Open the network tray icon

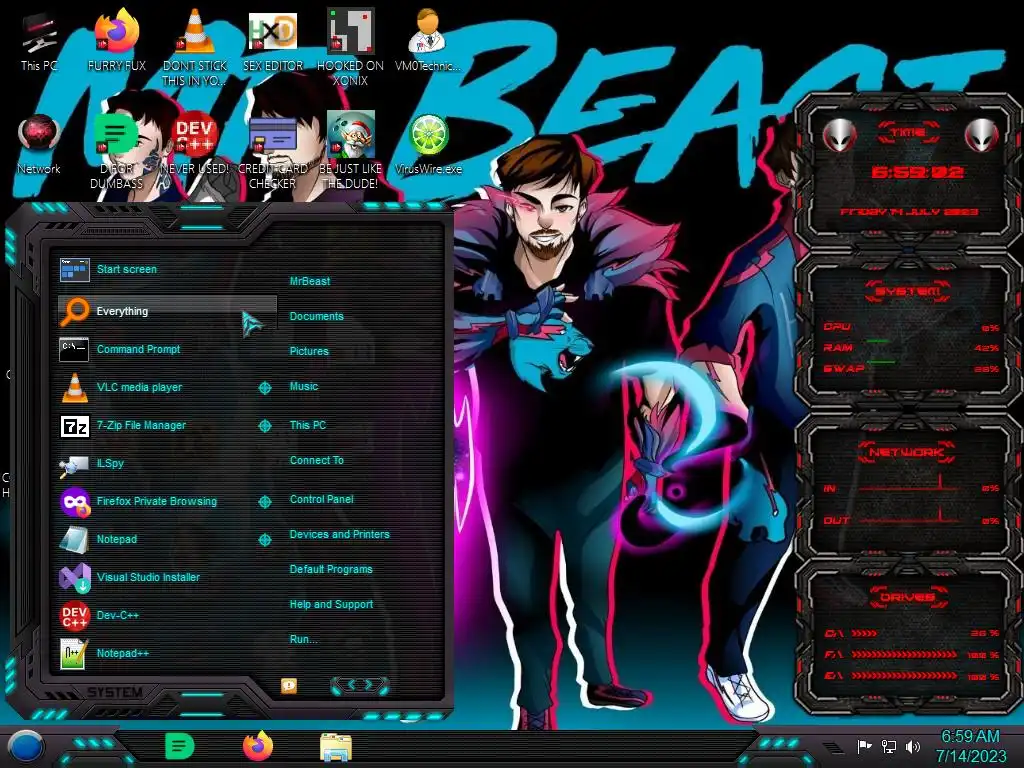point(888,746)
